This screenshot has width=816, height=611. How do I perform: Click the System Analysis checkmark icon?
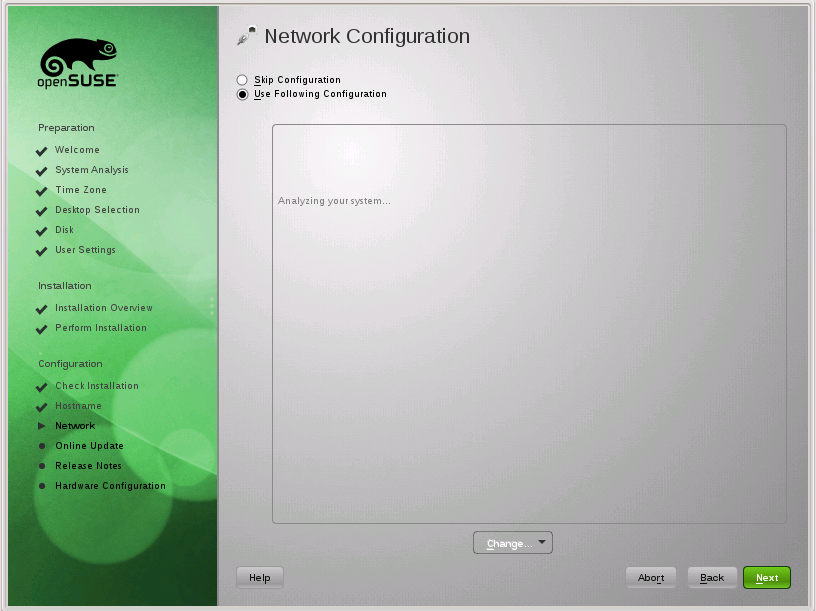pyautogui.click(x=42, y=171)
